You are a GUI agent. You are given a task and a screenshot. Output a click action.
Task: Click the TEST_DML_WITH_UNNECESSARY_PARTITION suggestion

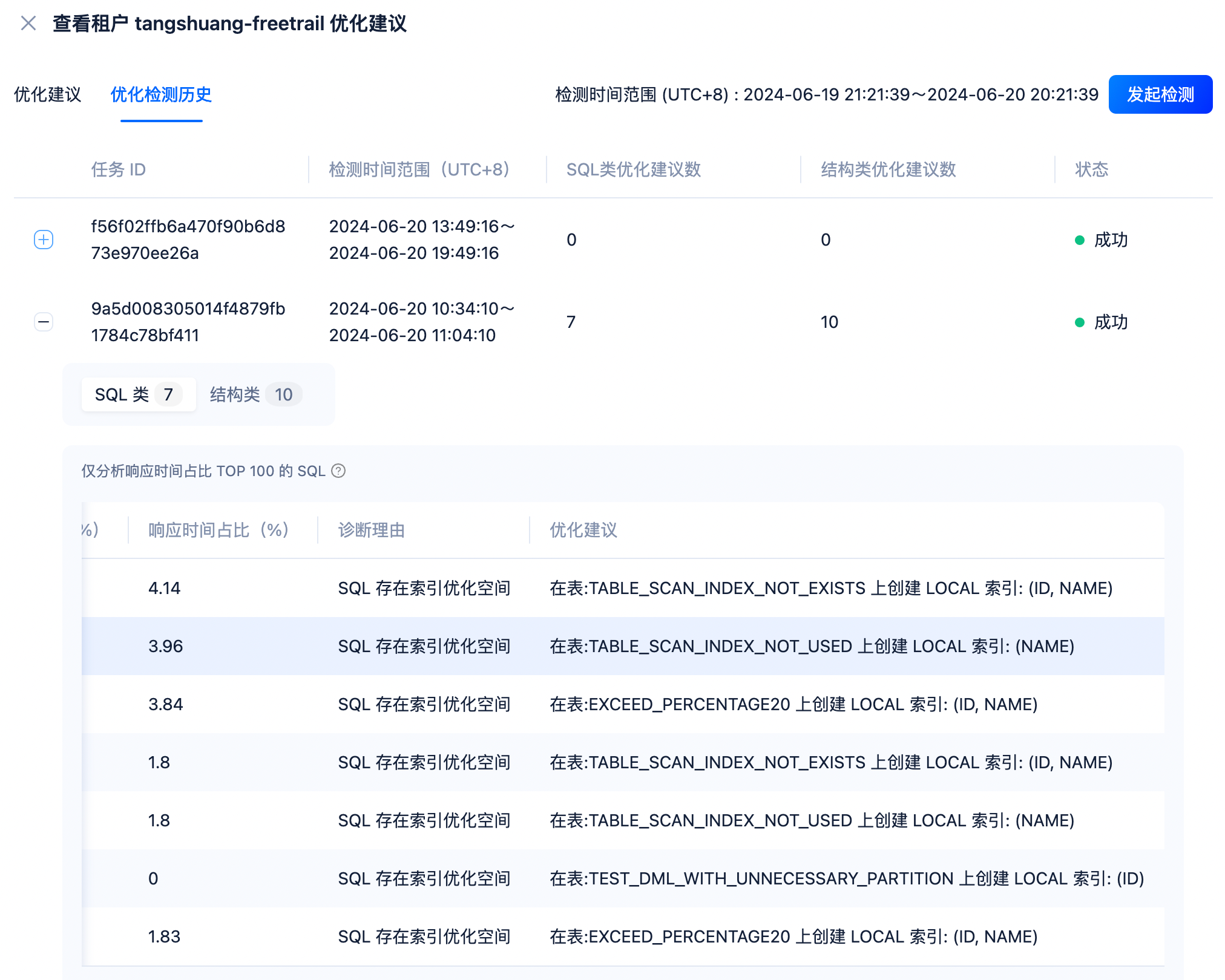846,878
